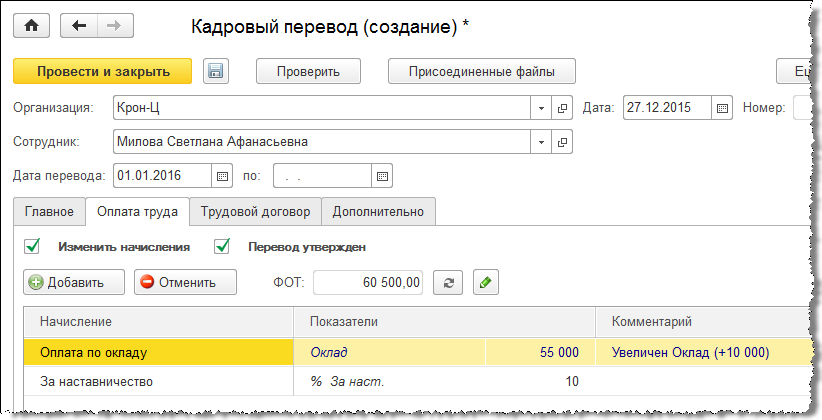The image size is (822, 420).
Task: Click the Home icon button
Action: 30,26
